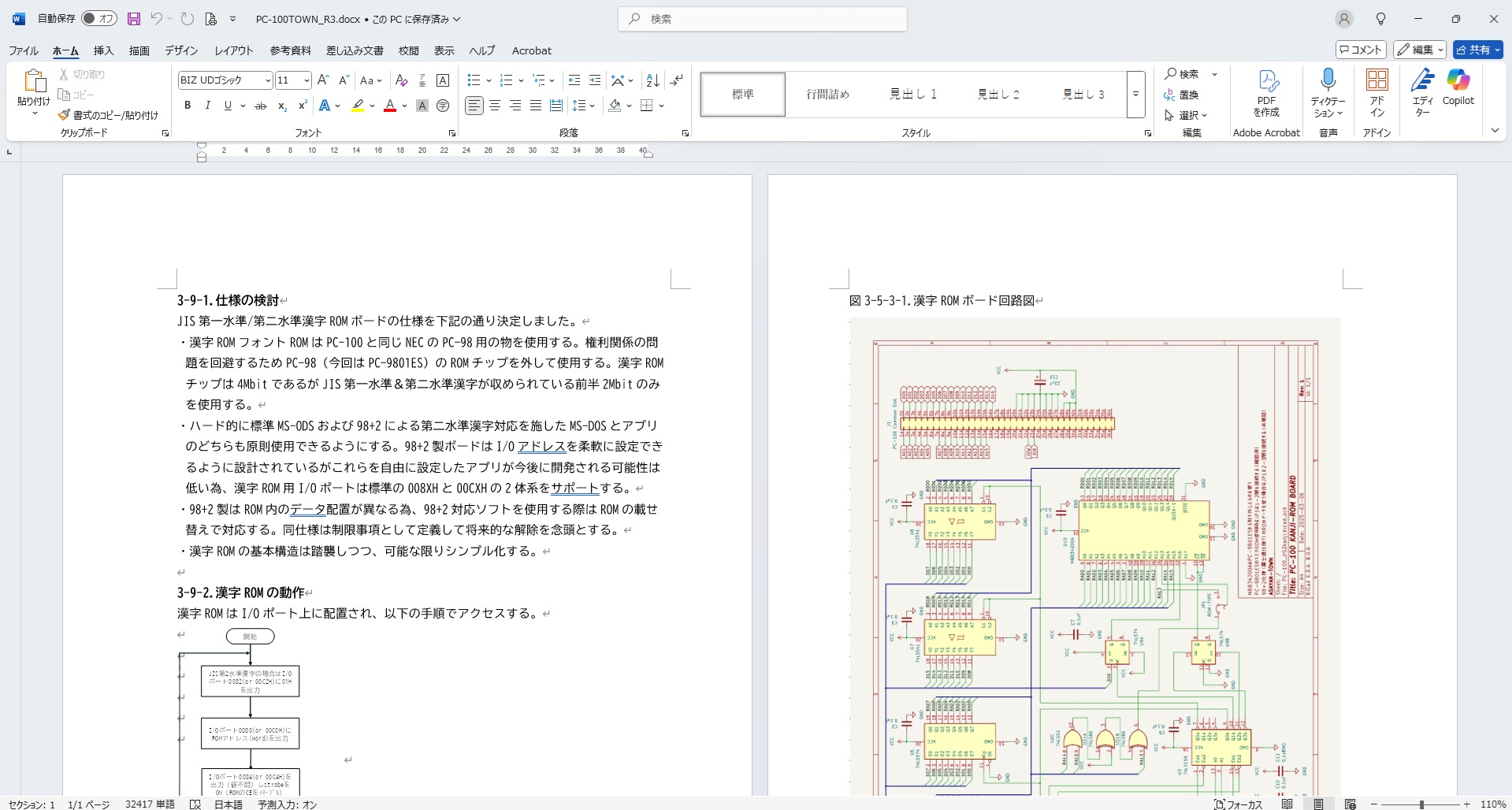
Task: Apply subscript formatting
Action: 282,106
